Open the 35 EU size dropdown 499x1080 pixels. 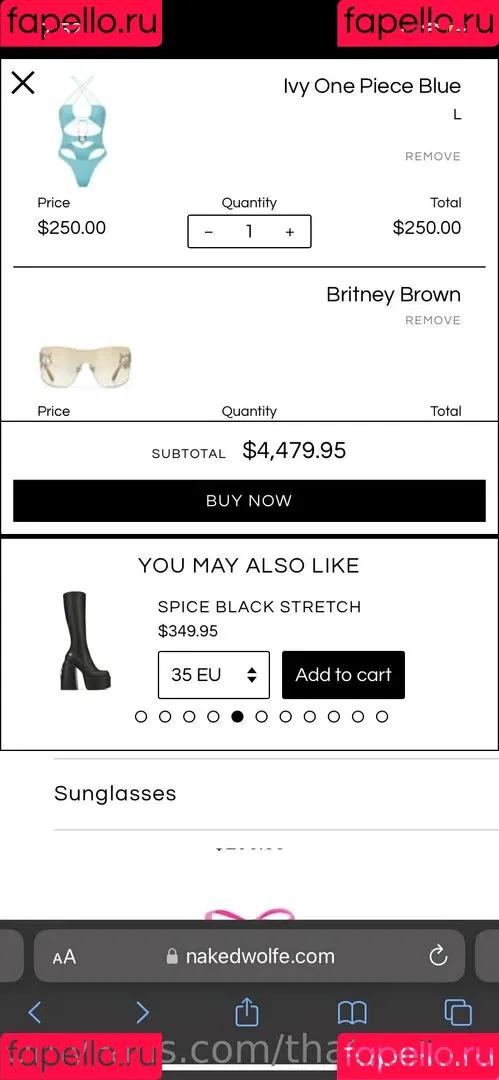pyautogui.click(x=214, y=675)
